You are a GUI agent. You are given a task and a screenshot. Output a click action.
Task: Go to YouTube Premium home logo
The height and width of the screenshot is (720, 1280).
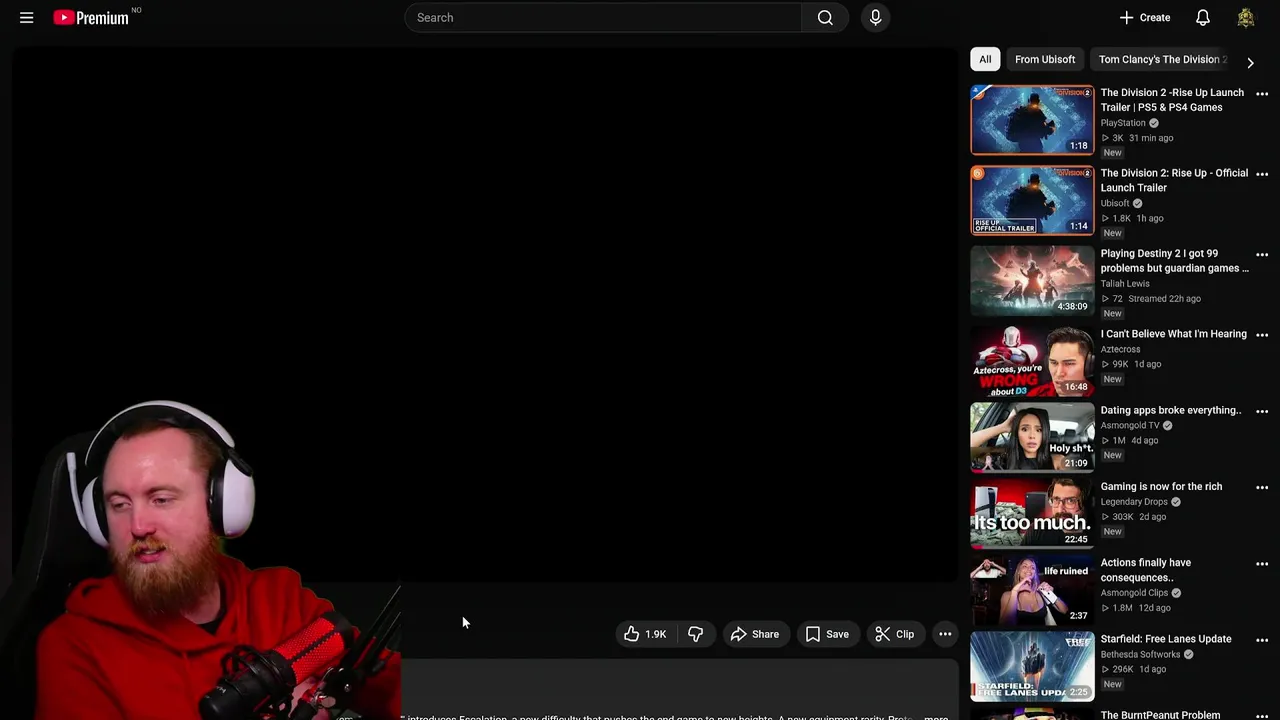point(91,18)
